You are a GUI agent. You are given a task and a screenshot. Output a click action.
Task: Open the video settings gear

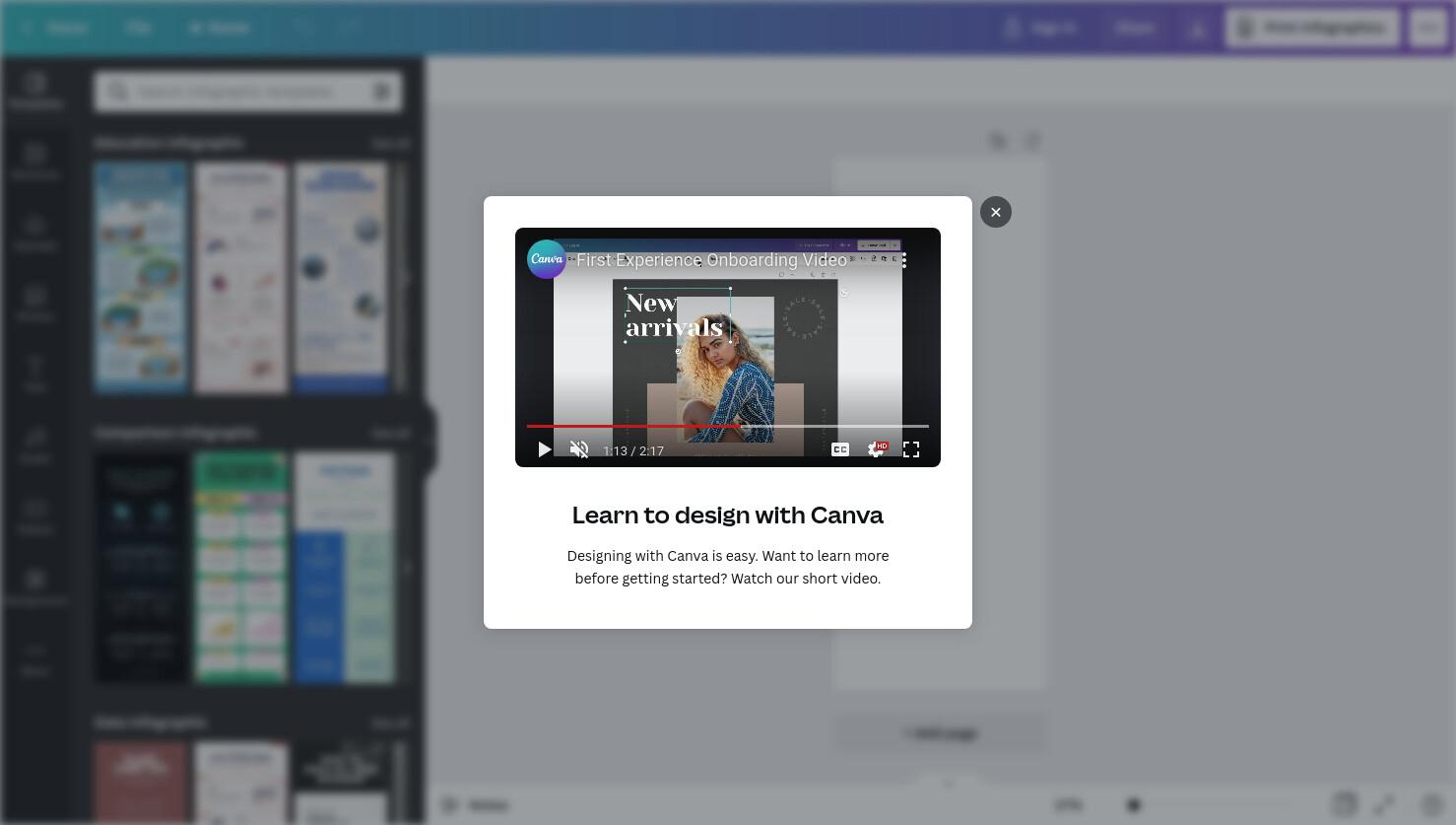click(x=876, y=449)
